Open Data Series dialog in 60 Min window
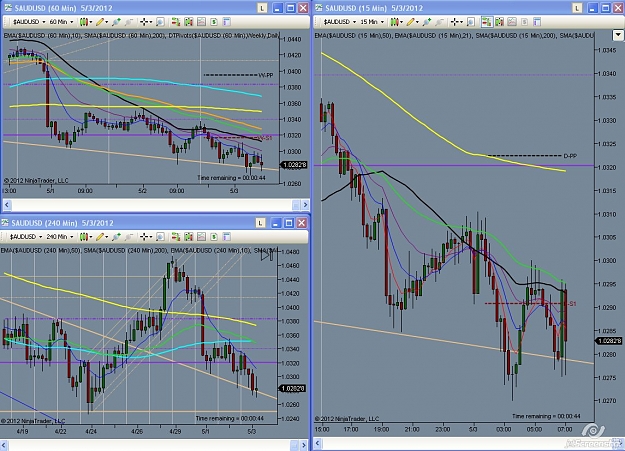Screen dimensions: 625x451 pyautogui.click(x=189, y=22)
